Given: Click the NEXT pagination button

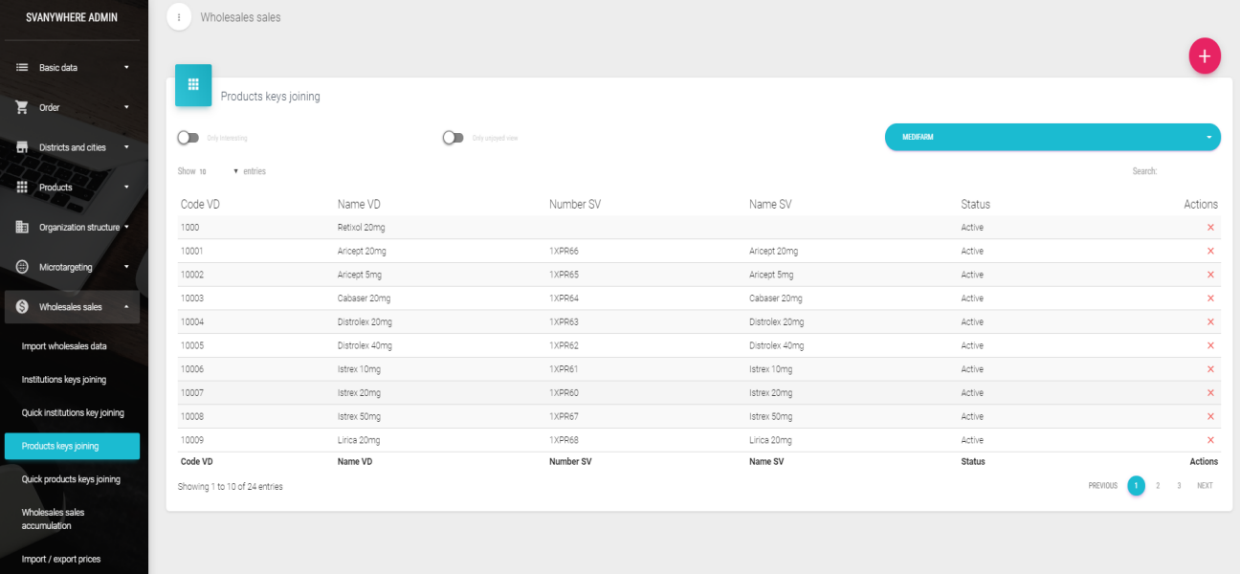Looking at the screenshot, I should 1204,486.
